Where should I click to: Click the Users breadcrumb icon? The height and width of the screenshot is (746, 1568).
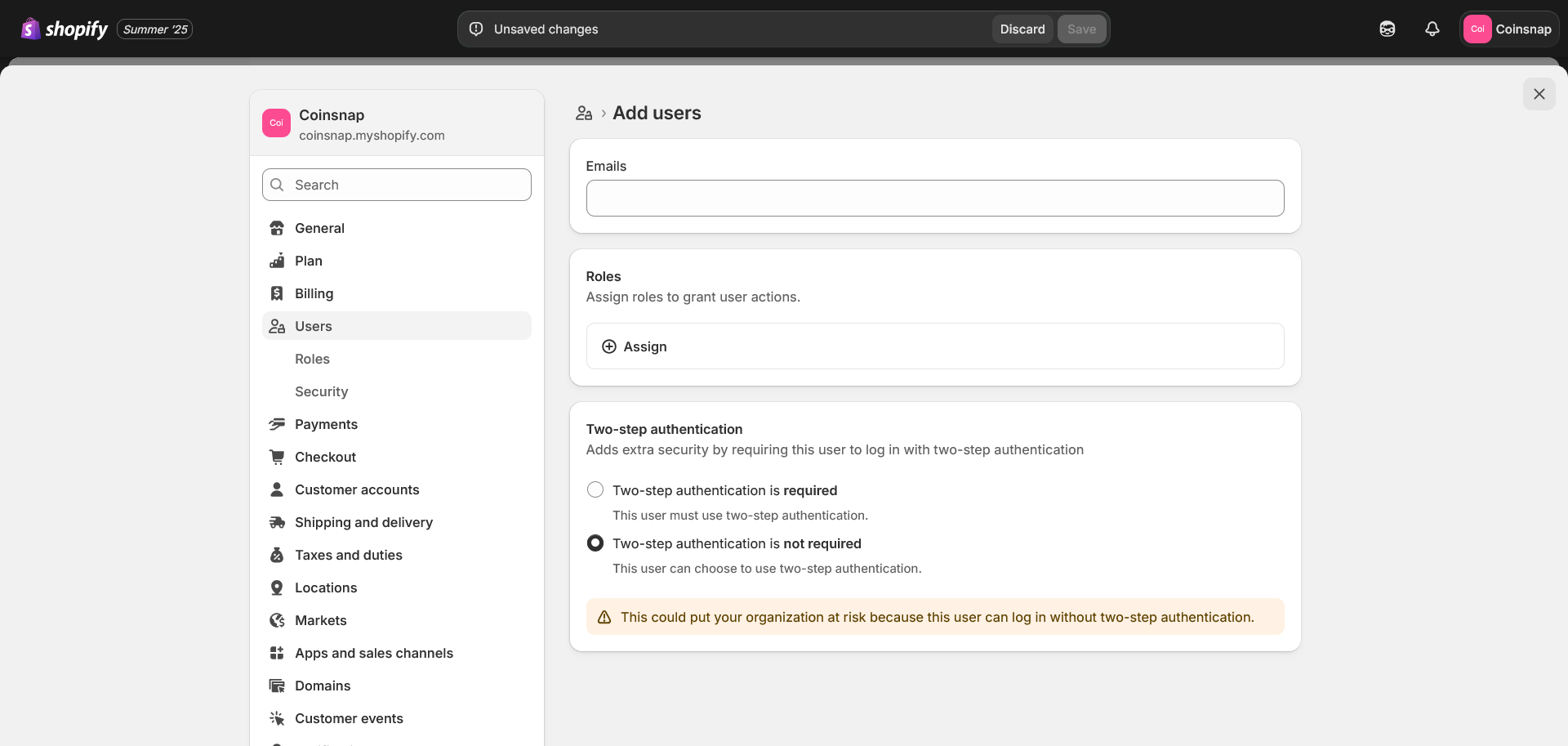[583, 114]
